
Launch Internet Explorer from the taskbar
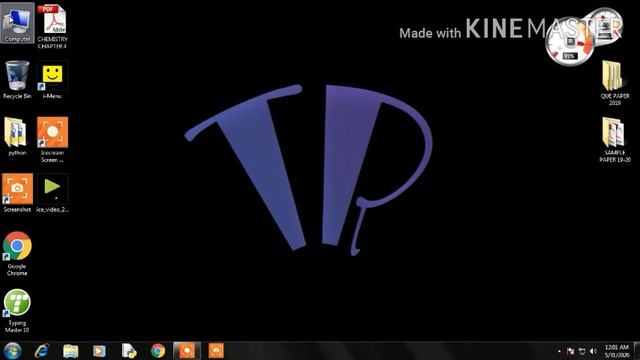[x=42, y=351]
